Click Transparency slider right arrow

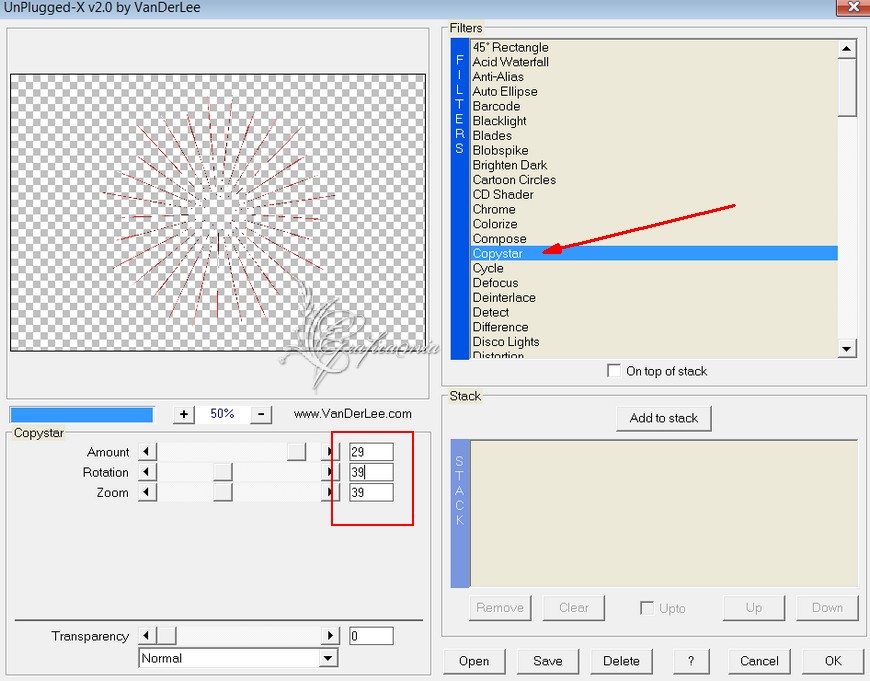[330, 635]
